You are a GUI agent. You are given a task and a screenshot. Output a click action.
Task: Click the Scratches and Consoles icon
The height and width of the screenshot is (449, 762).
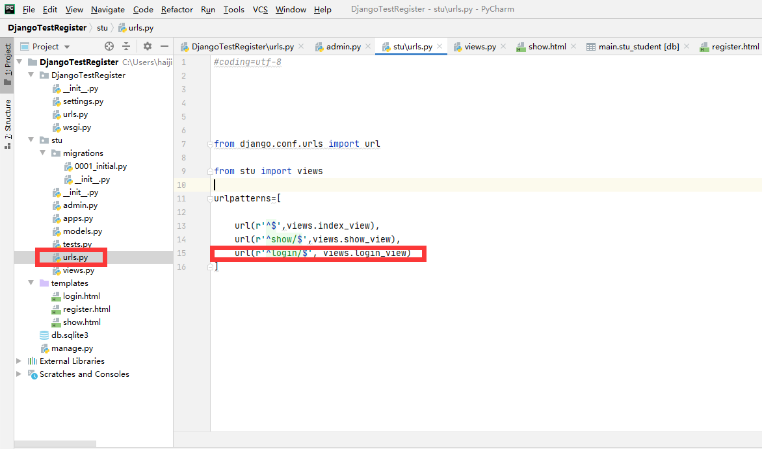tap(32, 374)
